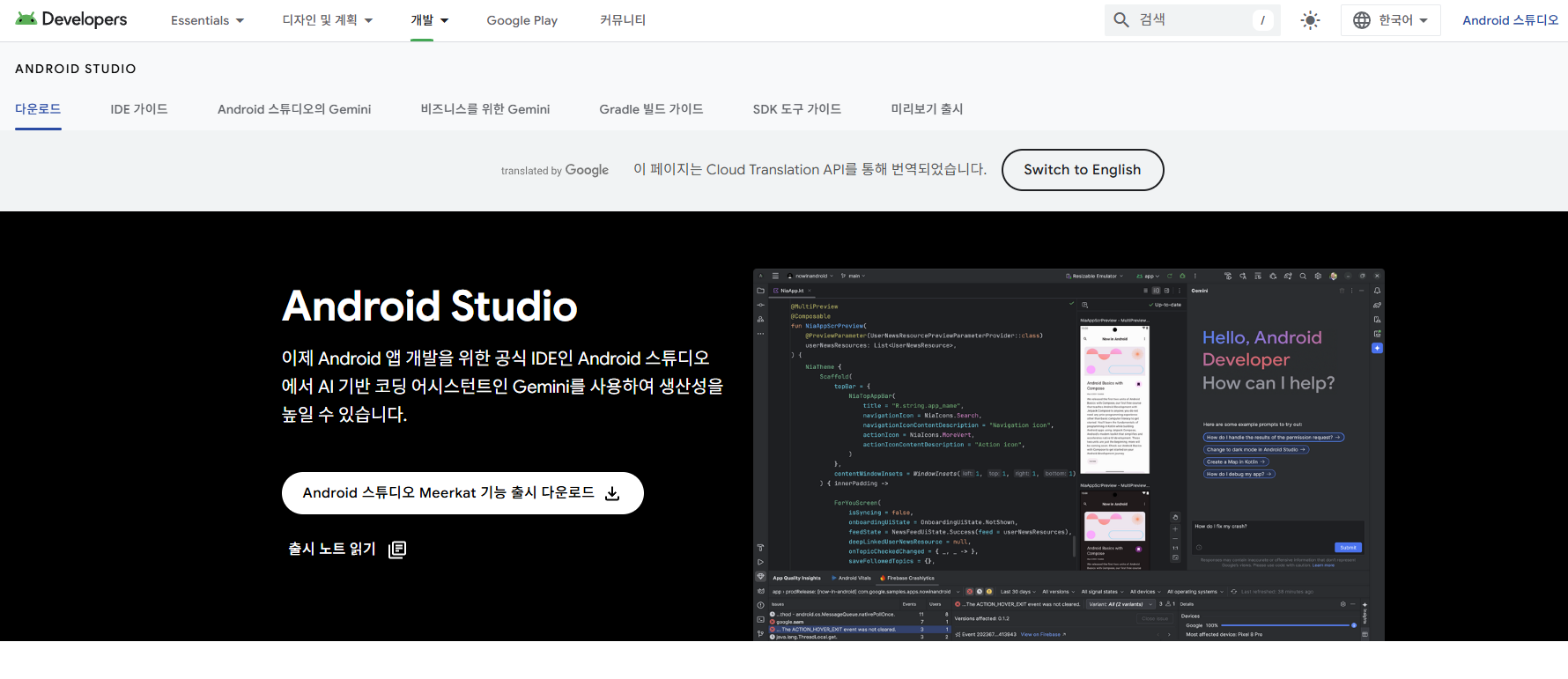
Task: Open the 출시 노트 읽기 link
Action: point(347,549)
